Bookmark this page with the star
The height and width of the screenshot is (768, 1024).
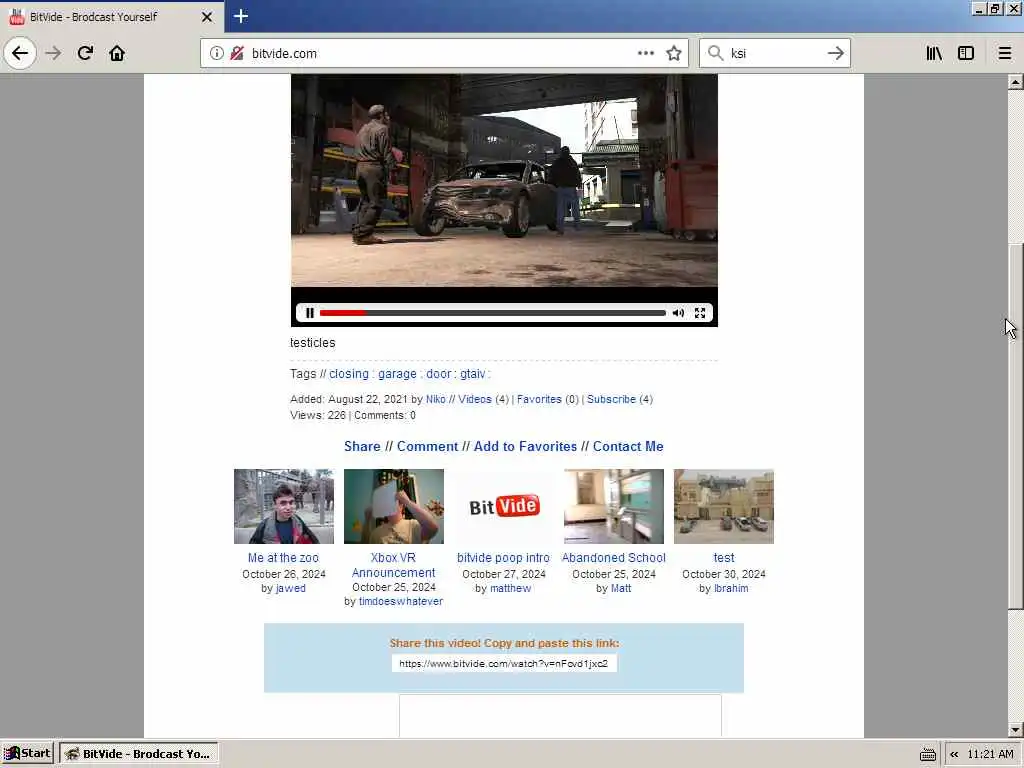coord(674,53)
